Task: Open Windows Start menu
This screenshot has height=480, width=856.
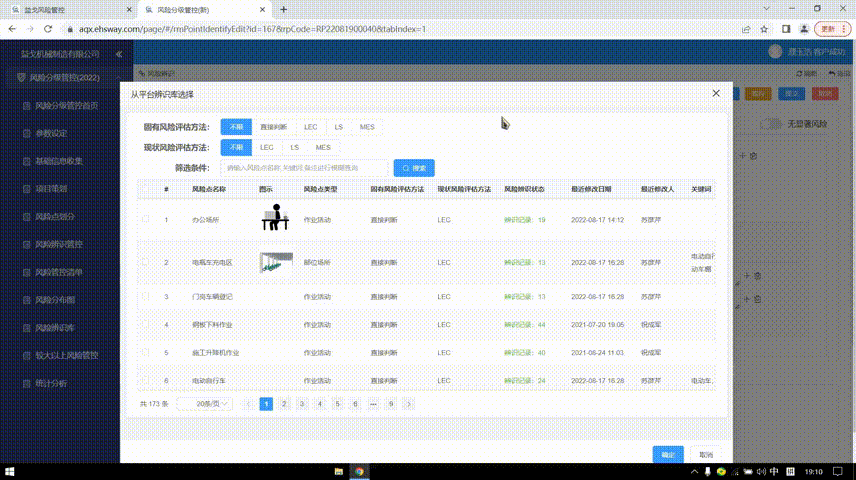Action: (9, 471)
